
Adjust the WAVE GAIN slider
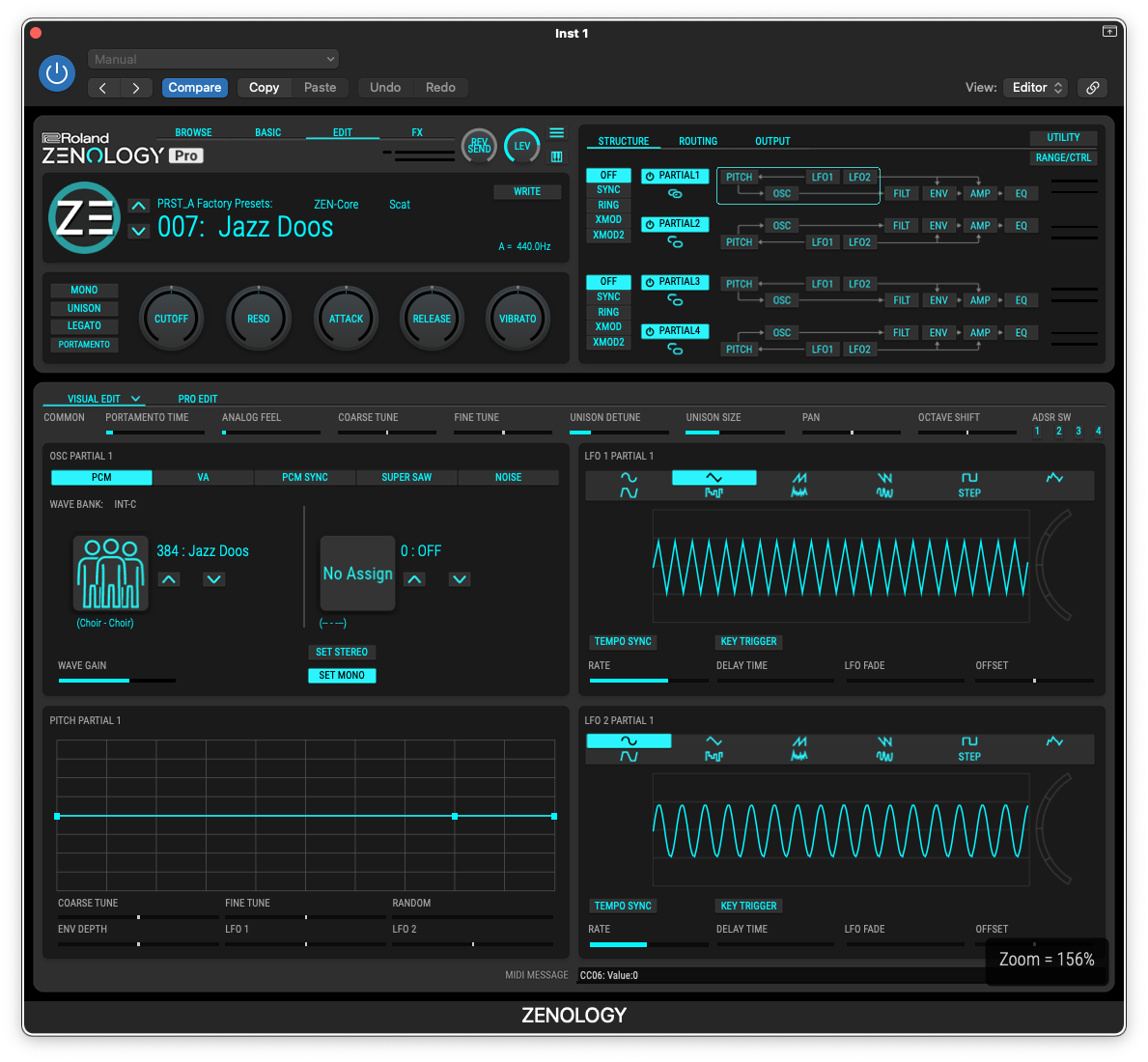[x=117, y=682]
